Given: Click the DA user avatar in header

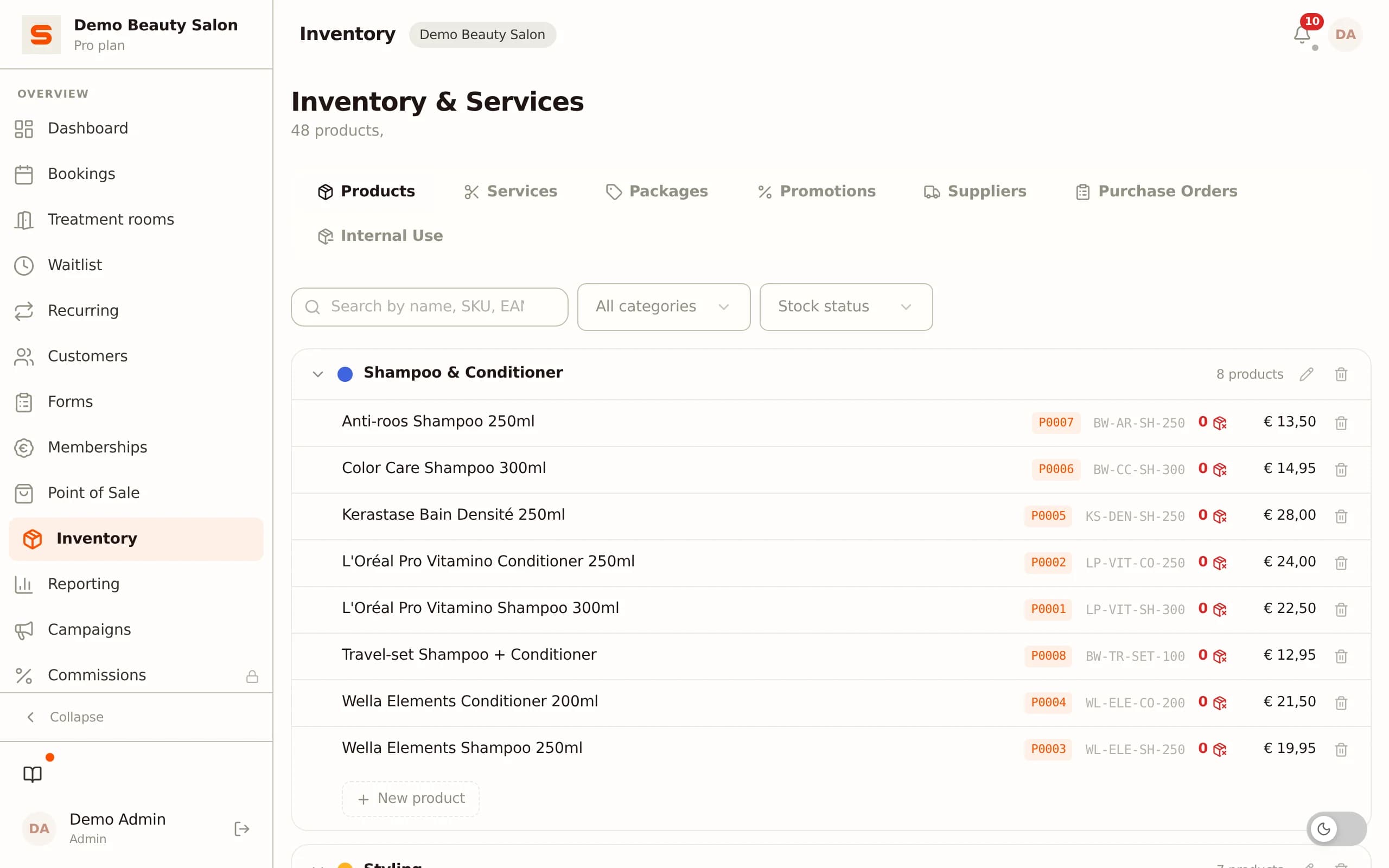Looking at the screenshot, I should coord(1345,34).
